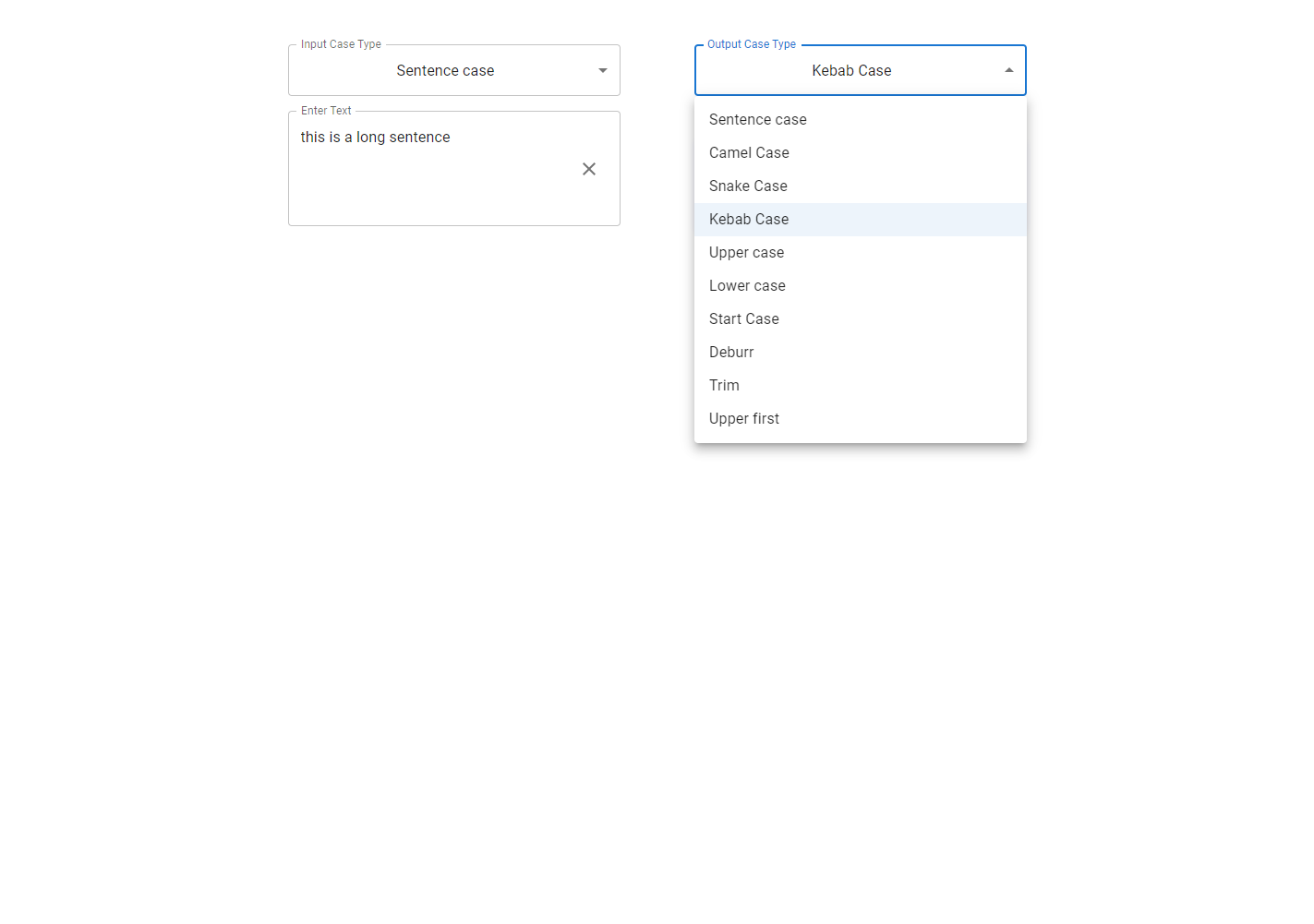The width and height of the screenshot is (1314, 924).
Task: Select Upper case from the dropdown list
Action: [x=746, y=252]
